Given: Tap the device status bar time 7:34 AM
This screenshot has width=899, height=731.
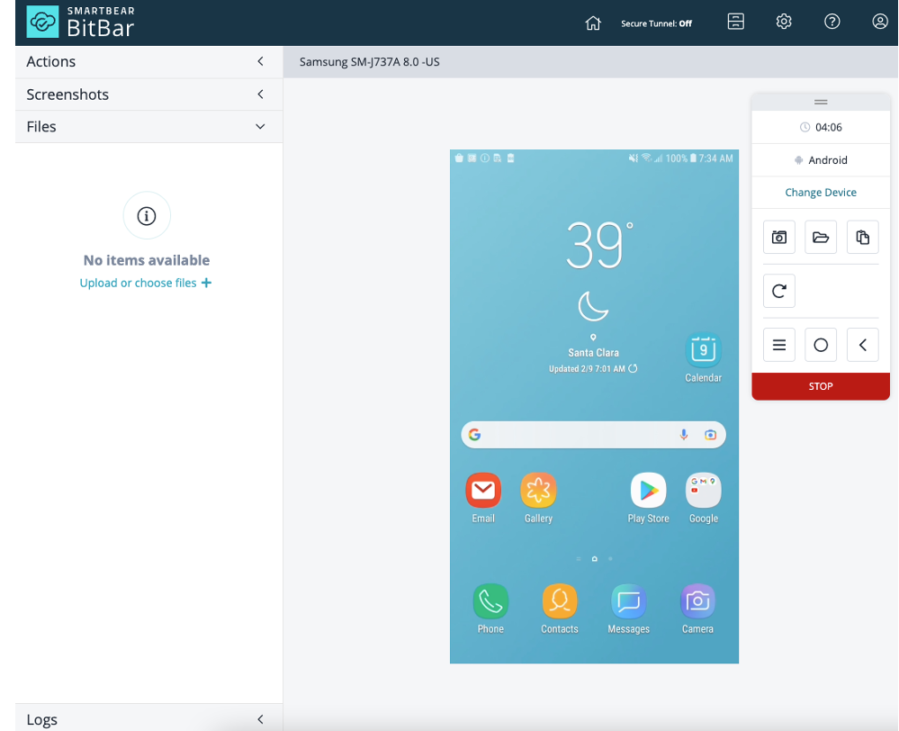Looking at the screenshot, I should (x=716, y=158).
